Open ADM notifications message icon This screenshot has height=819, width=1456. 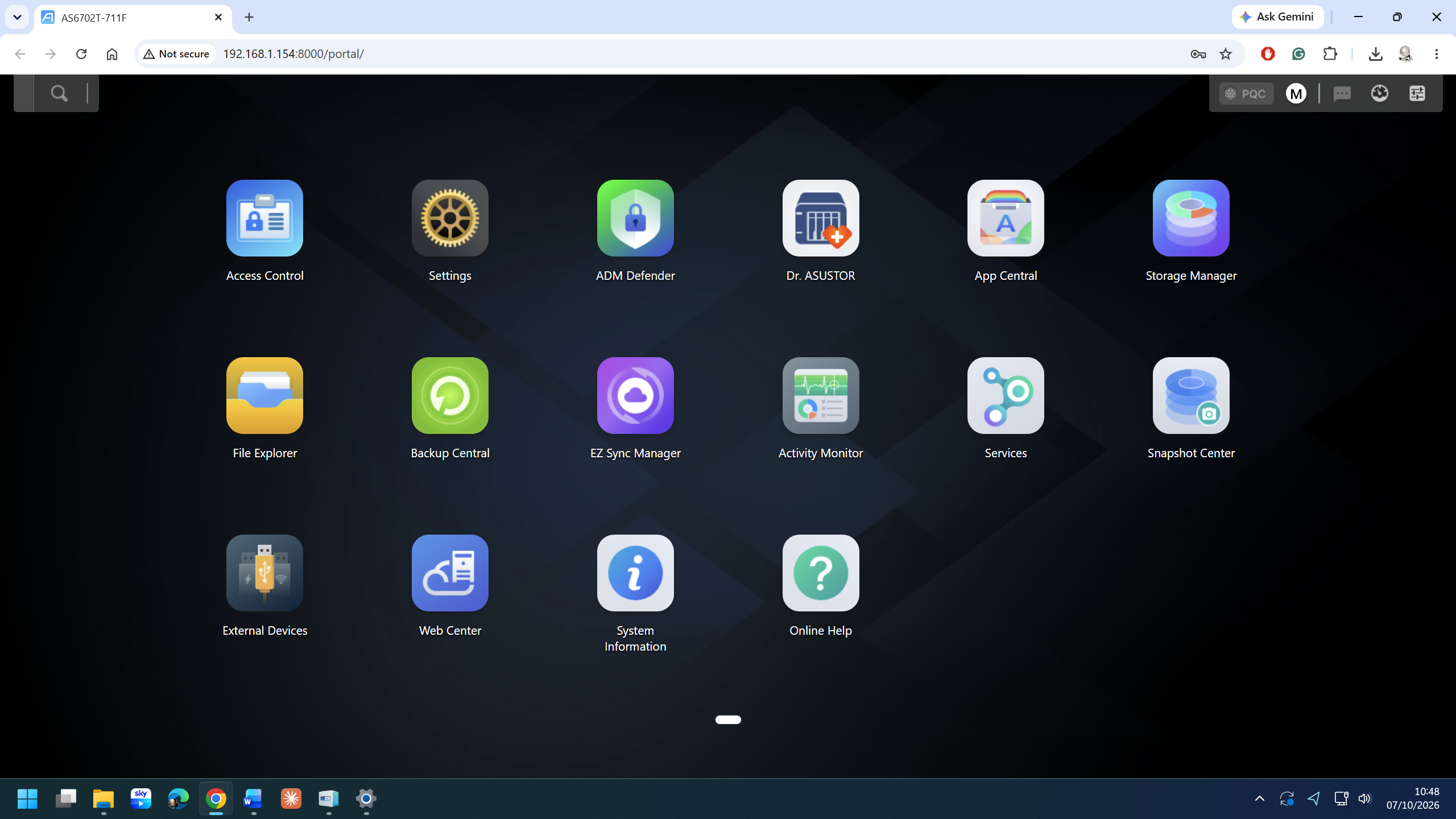(1342, 93)
